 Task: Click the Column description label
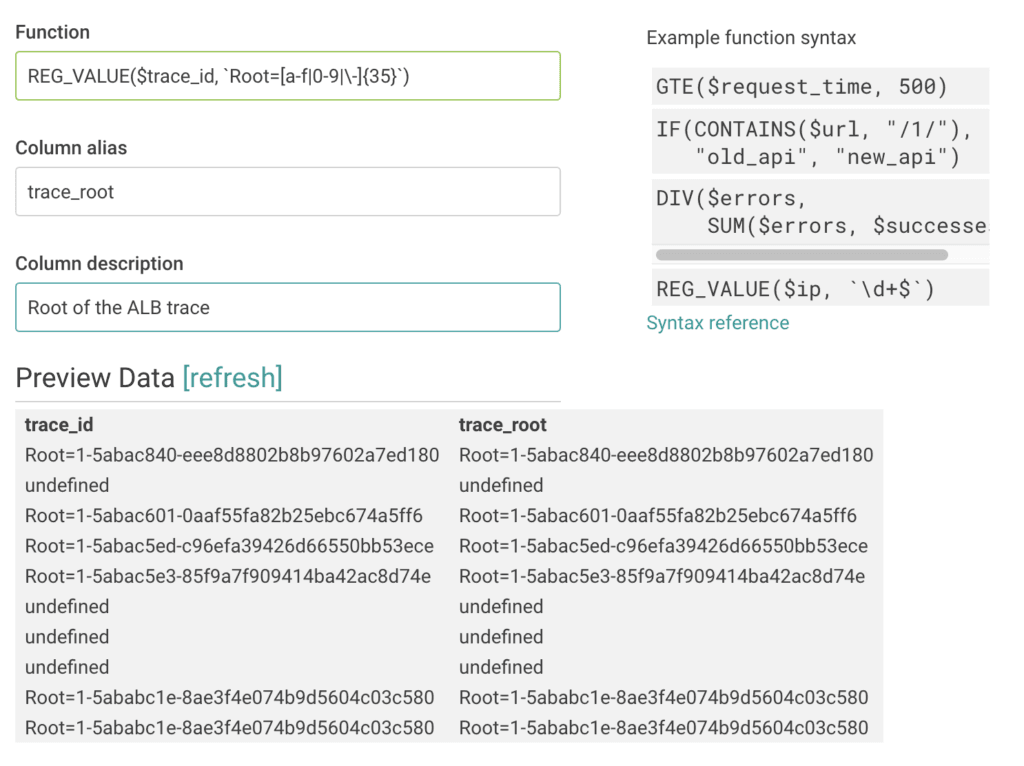99,264
